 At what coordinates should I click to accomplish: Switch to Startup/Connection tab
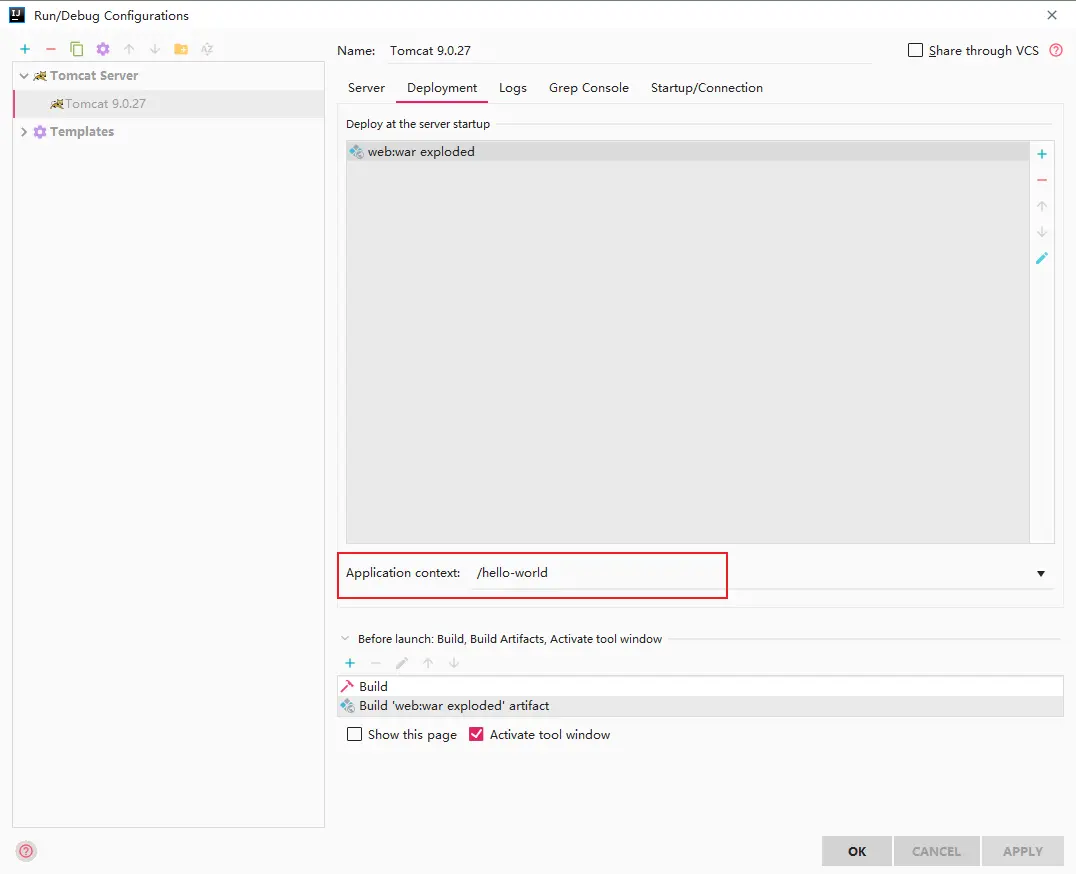(707, 88)
